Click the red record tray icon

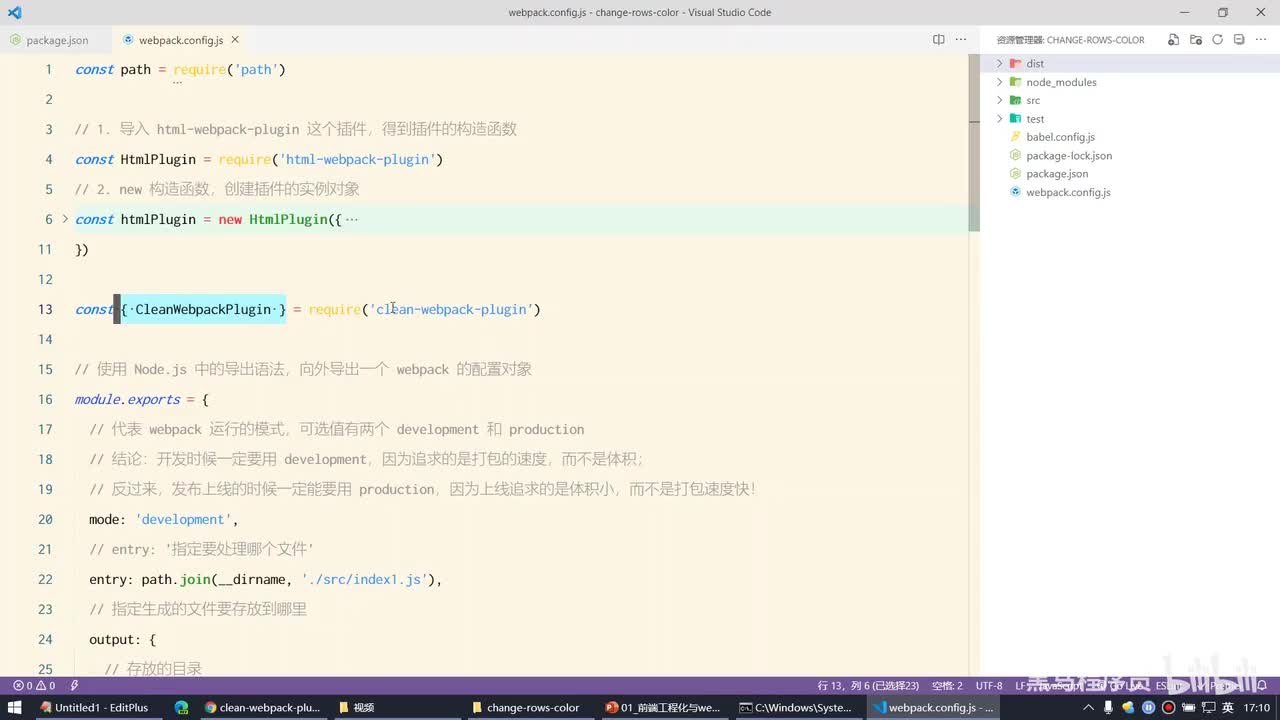1168,707
